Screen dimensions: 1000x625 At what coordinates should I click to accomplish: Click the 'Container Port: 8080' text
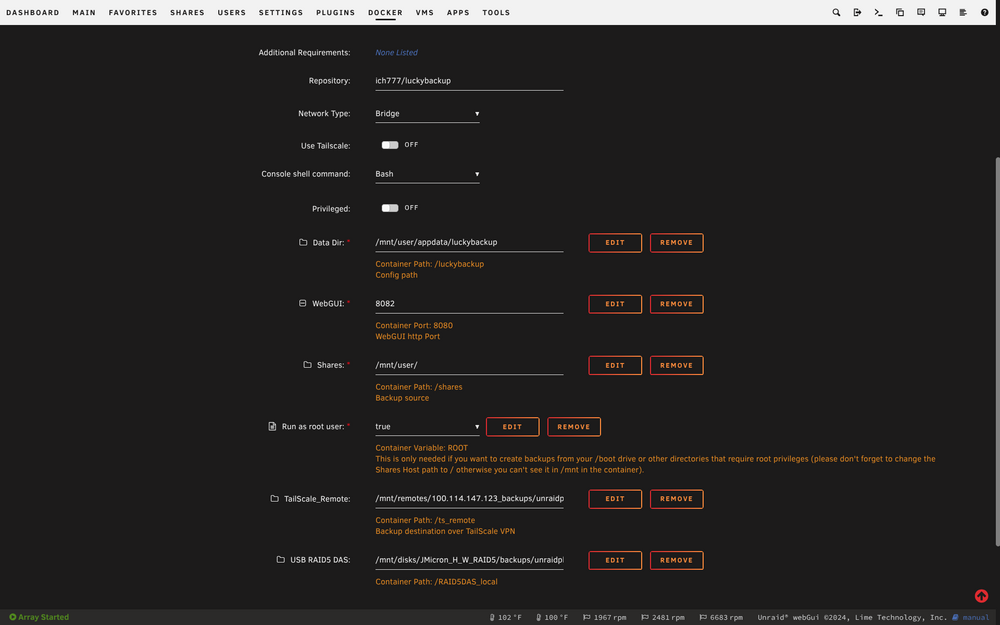[x=414, y=325]
